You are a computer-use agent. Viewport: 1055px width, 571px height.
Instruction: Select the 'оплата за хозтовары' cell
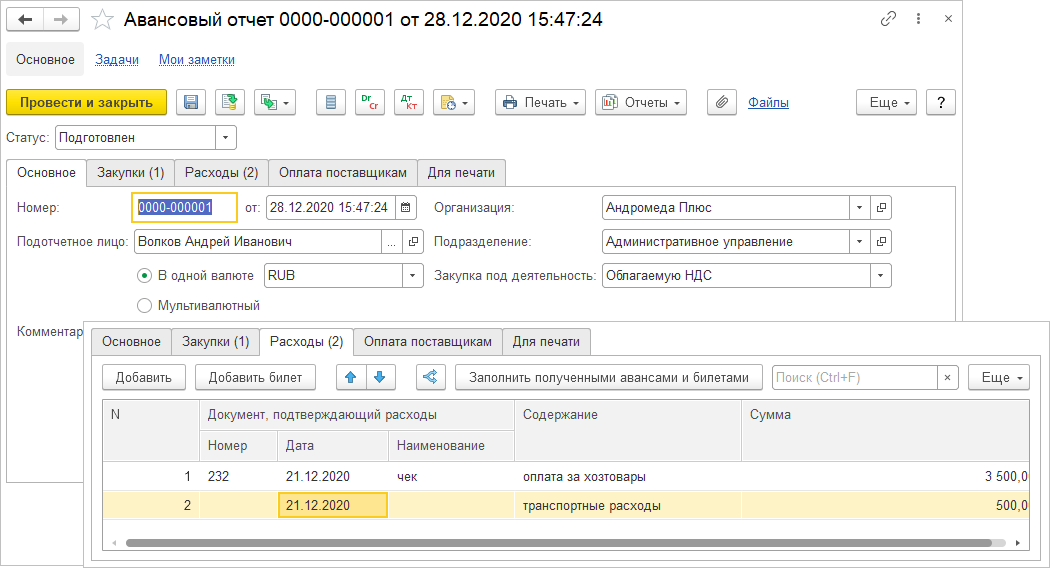click(x=628, y=476)
